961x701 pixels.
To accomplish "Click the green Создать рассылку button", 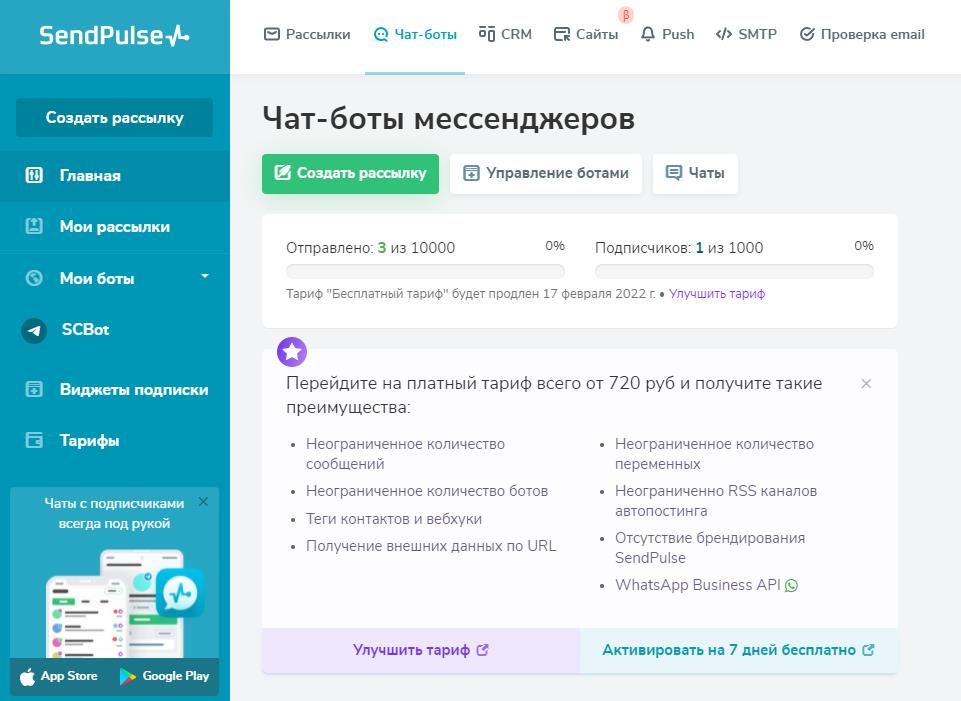I will [x=350, y=173].
